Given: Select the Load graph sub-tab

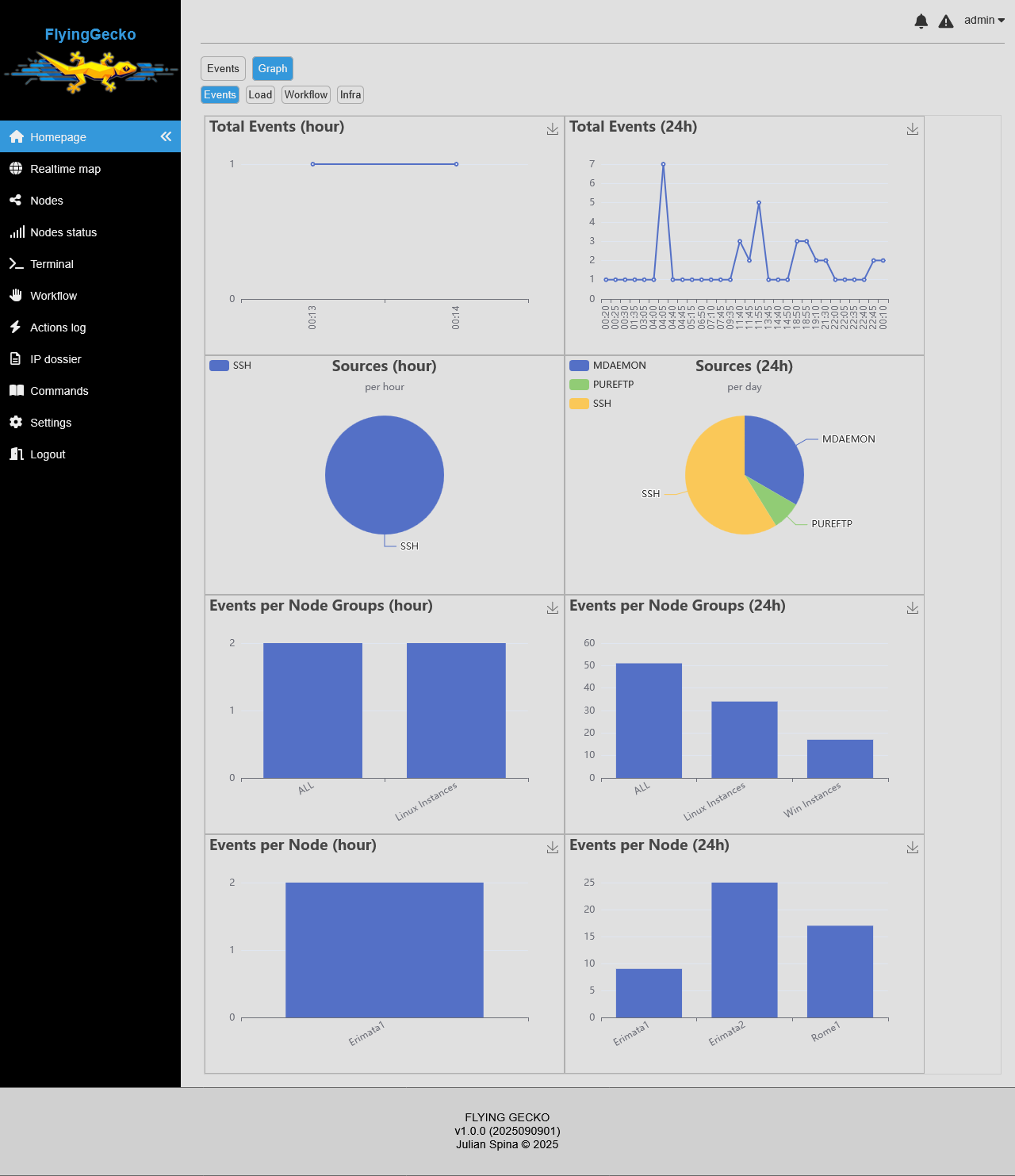Looking at the screenshot, I should pyautogui.click(x=260, y=95).
